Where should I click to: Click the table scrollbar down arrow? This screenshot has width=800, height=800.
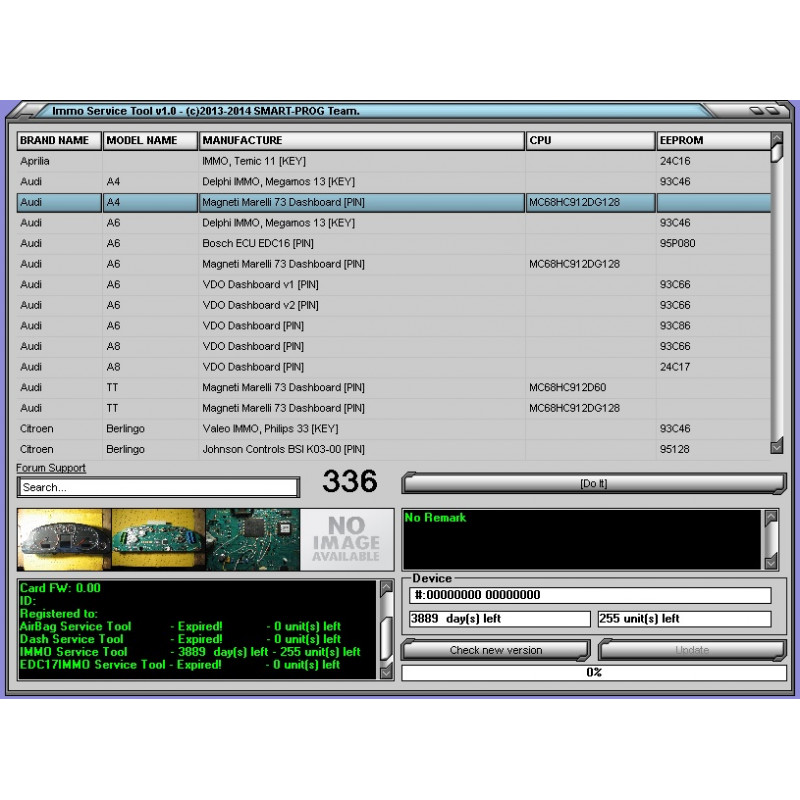pos(775,446)
